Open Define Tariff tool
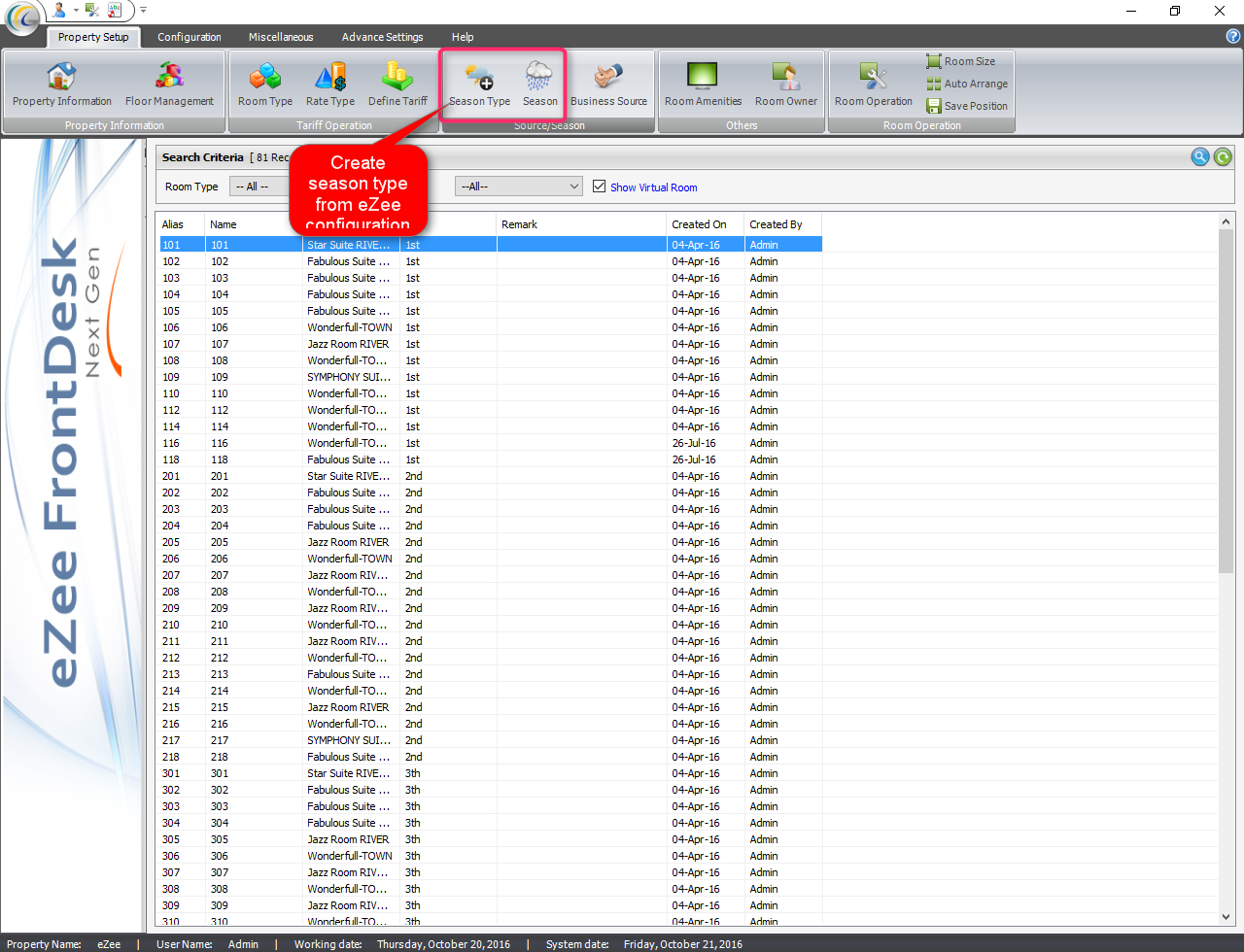Image resolution: width=1244 pixels, height=952 pixels. click(397, 85)
